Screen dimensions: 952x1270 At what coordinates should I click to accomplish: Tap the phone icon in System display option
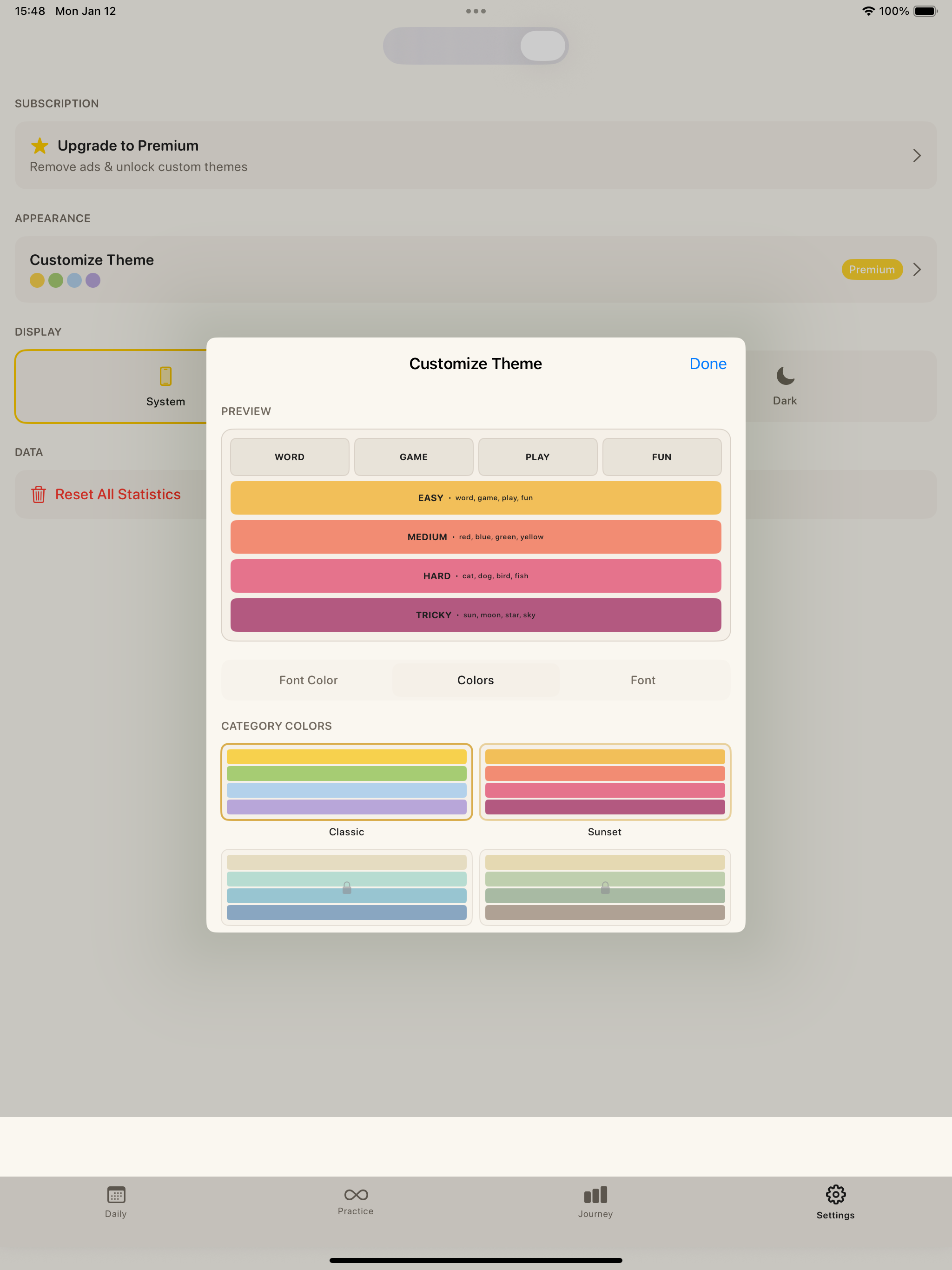(165, 376)
